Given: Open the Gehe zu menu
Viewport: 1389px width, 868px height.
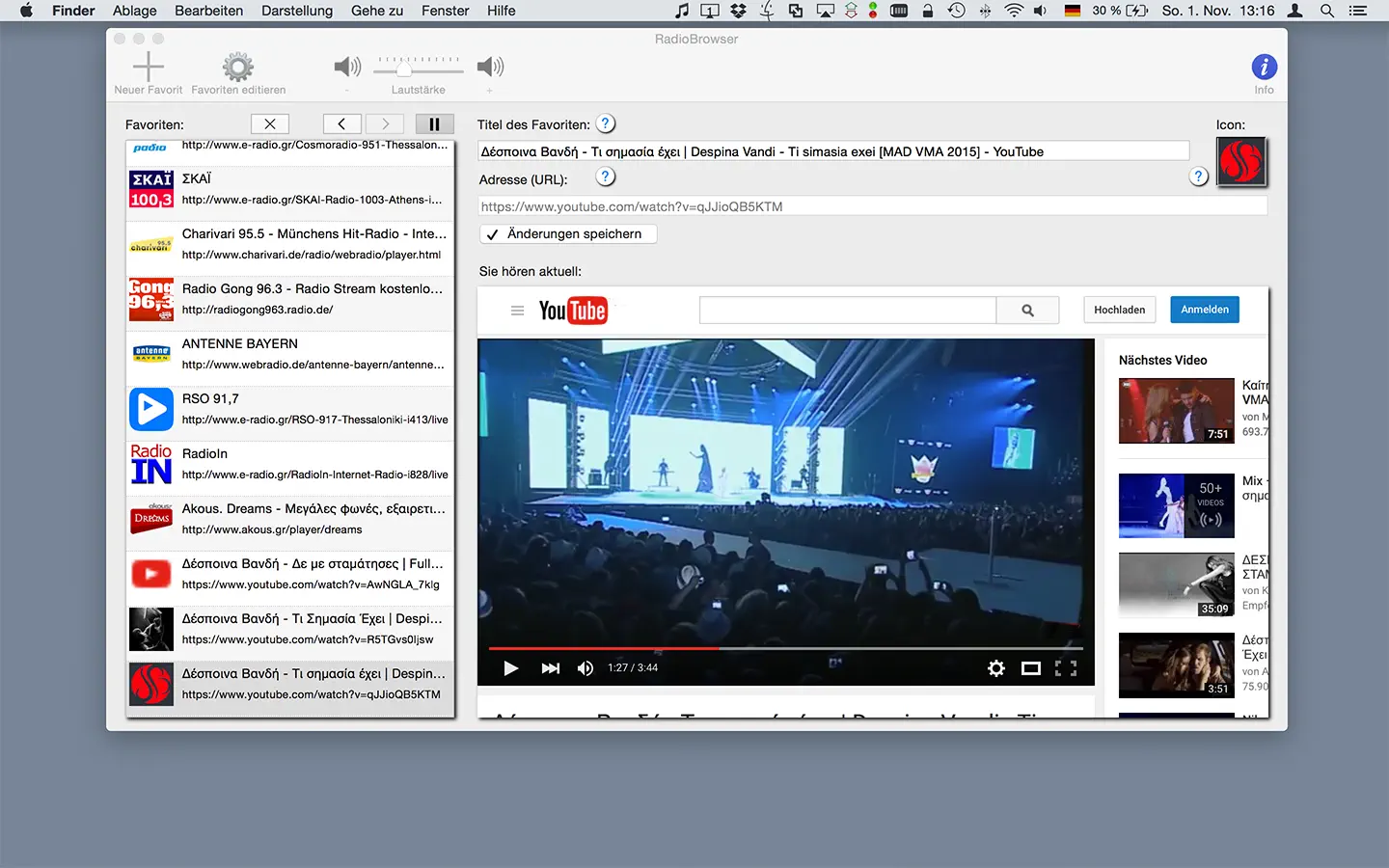Looking at the screenshot, I should [x=377, y=11].
